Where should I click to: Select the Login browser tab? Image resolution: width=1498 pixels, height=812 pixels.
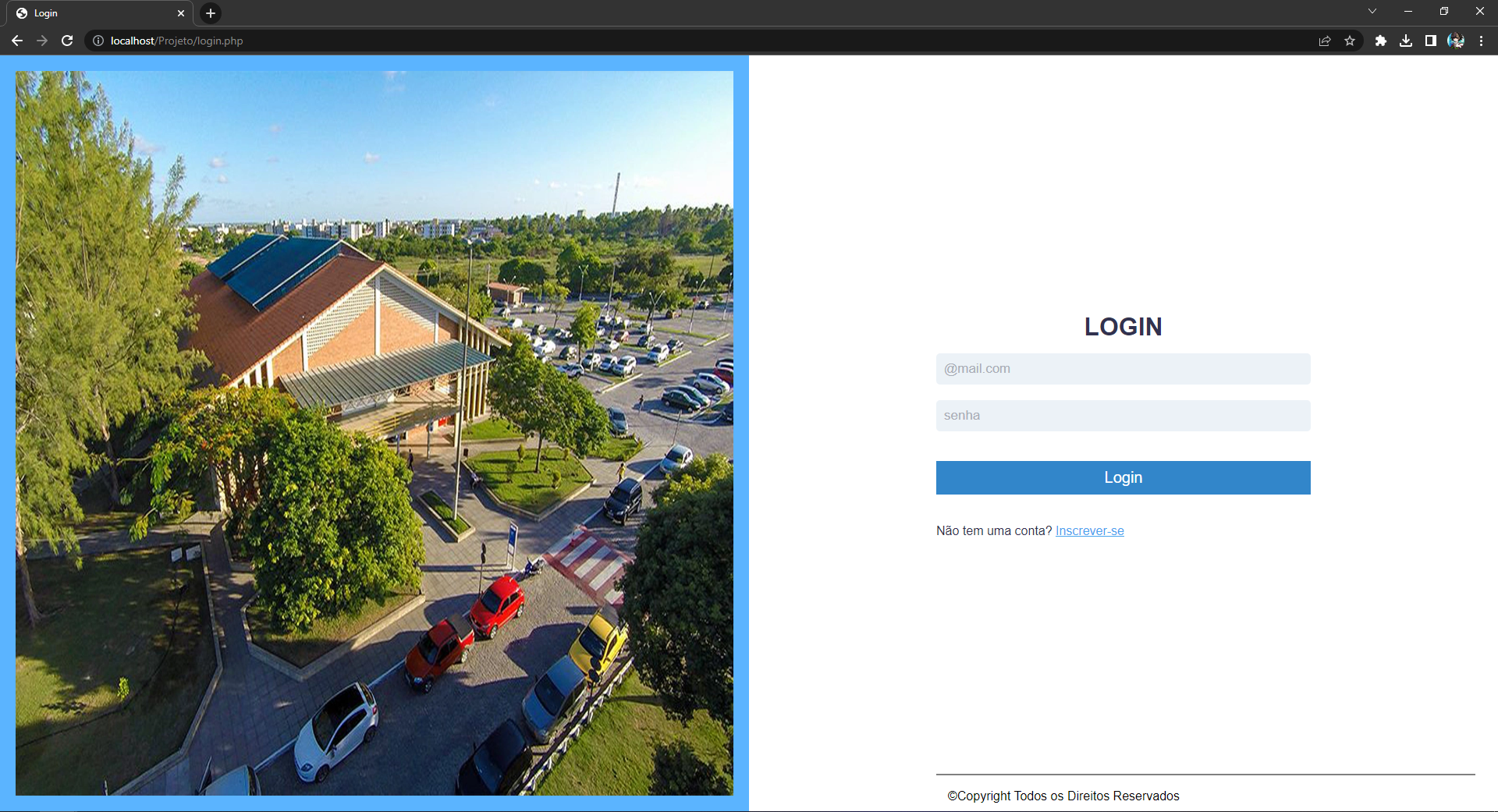(x=86, y=12)
